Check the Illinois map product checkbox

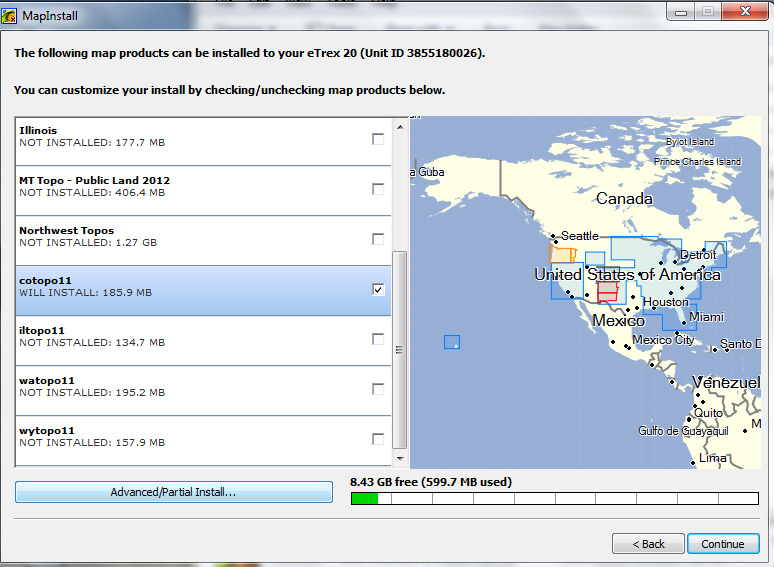378,139
